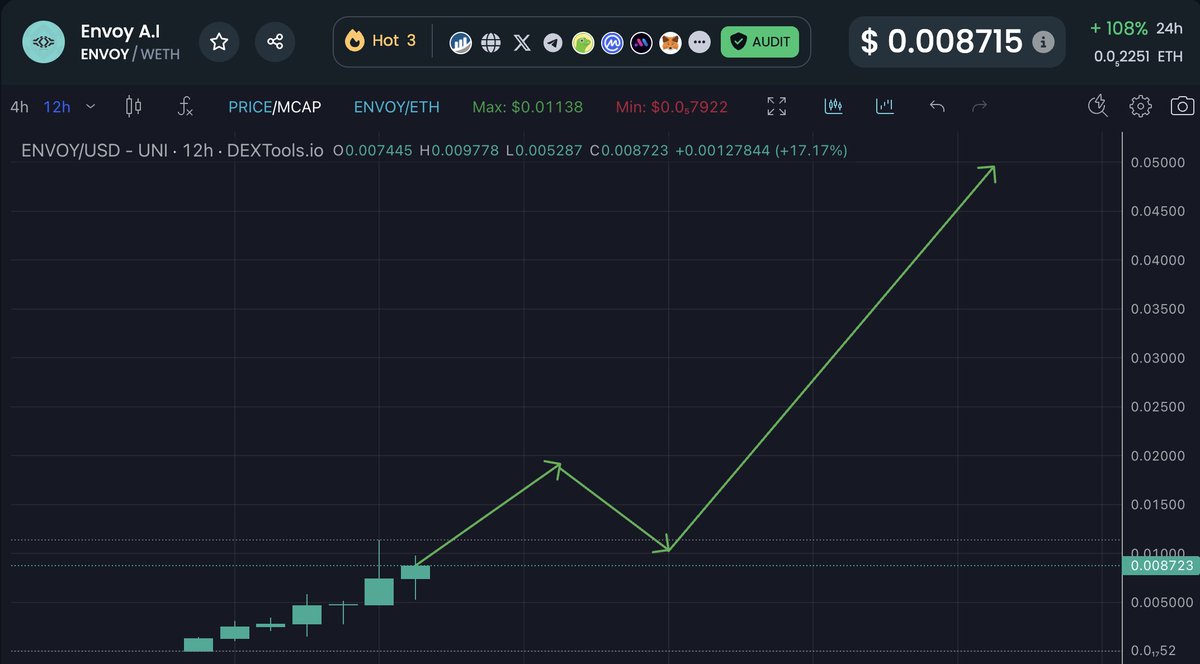
Task: Redo the chart action
Action: 980,106
